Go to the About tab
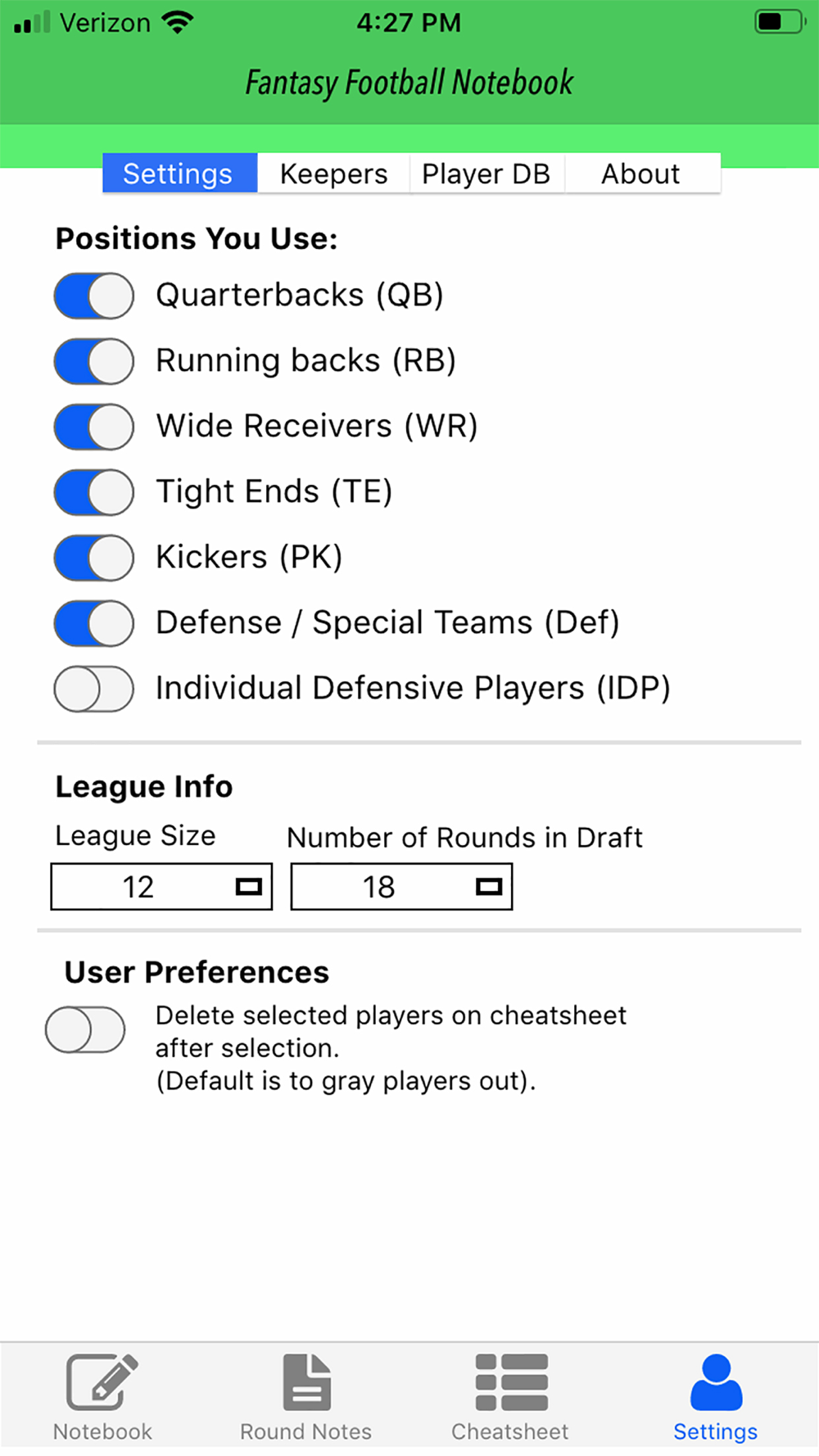 [x=642, y=174]
